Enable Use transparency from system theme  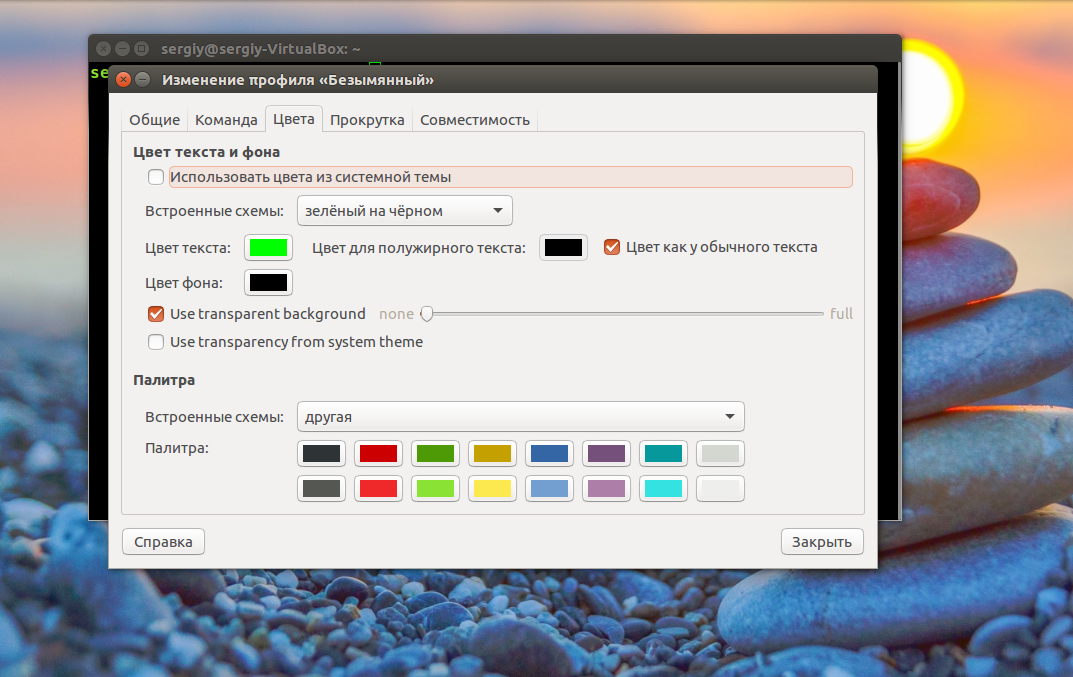[x=156, y=342]
